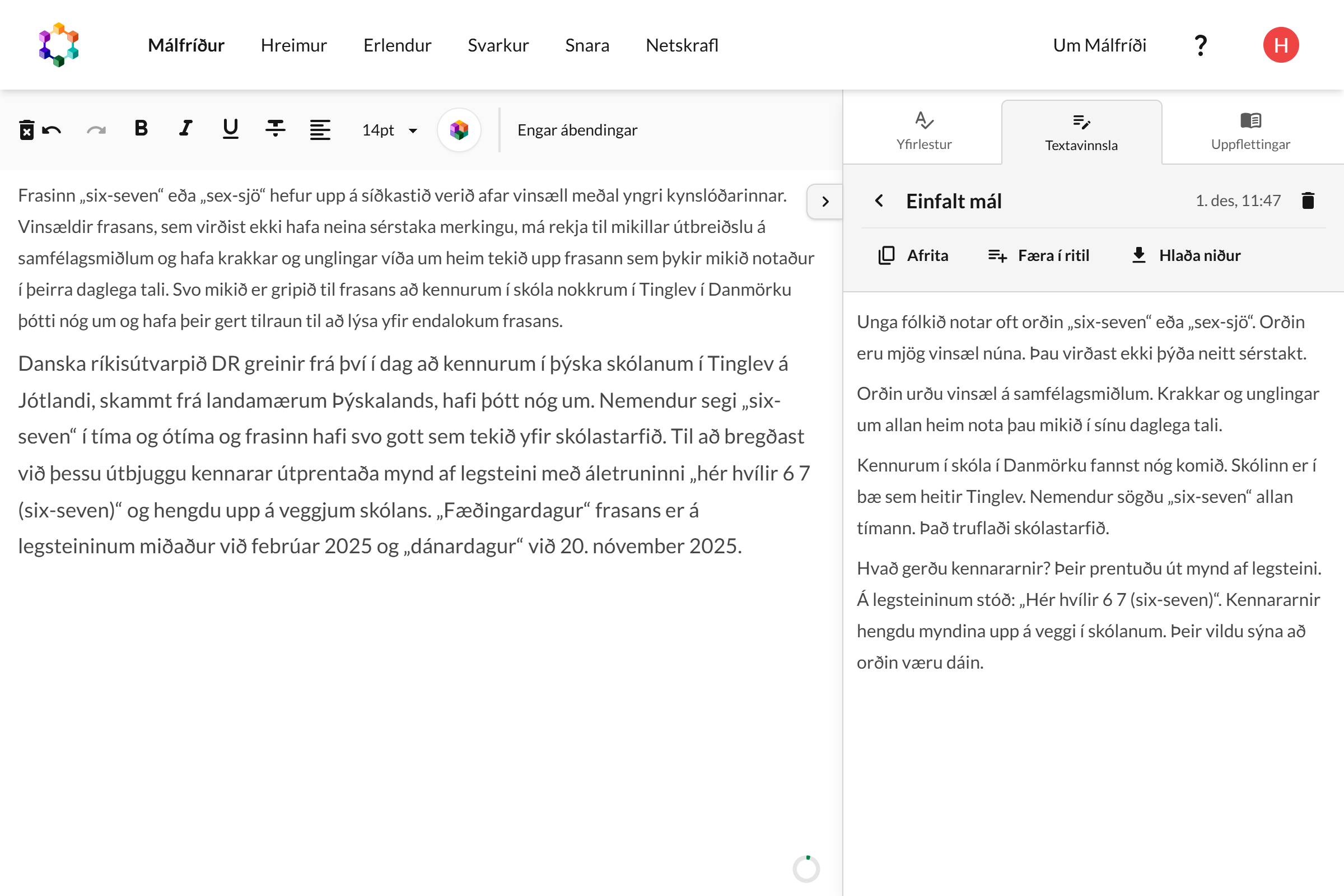This screenshot has width=1344, height=896.
Task: Click the clear document trash icon in the toolbar
Action: [26, 130]
